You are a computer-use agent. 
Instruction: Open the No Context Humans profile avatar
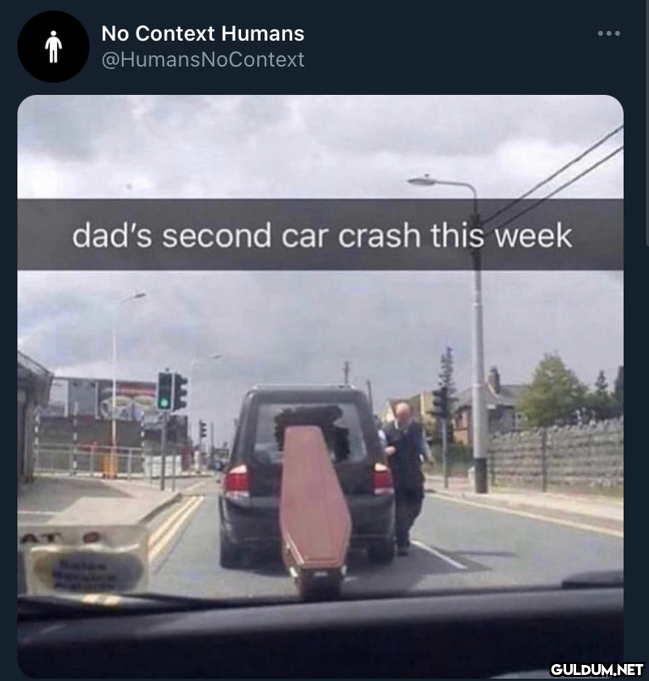point(53,46)
